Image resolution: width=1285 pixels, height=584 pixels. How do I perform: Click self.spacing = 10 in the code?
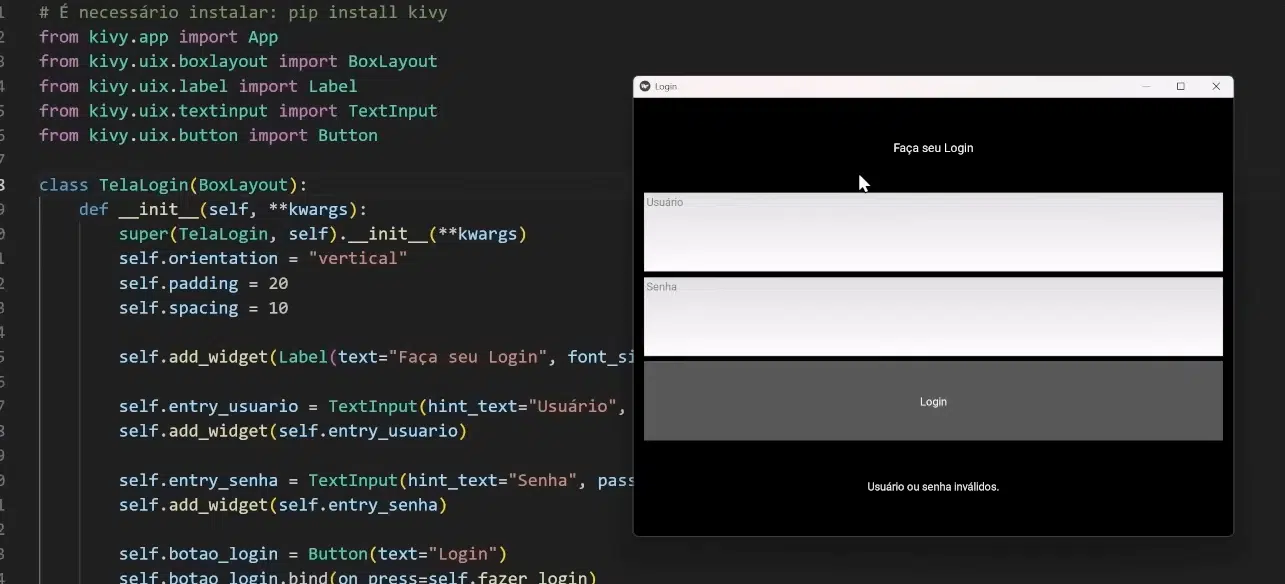(201, 307)
